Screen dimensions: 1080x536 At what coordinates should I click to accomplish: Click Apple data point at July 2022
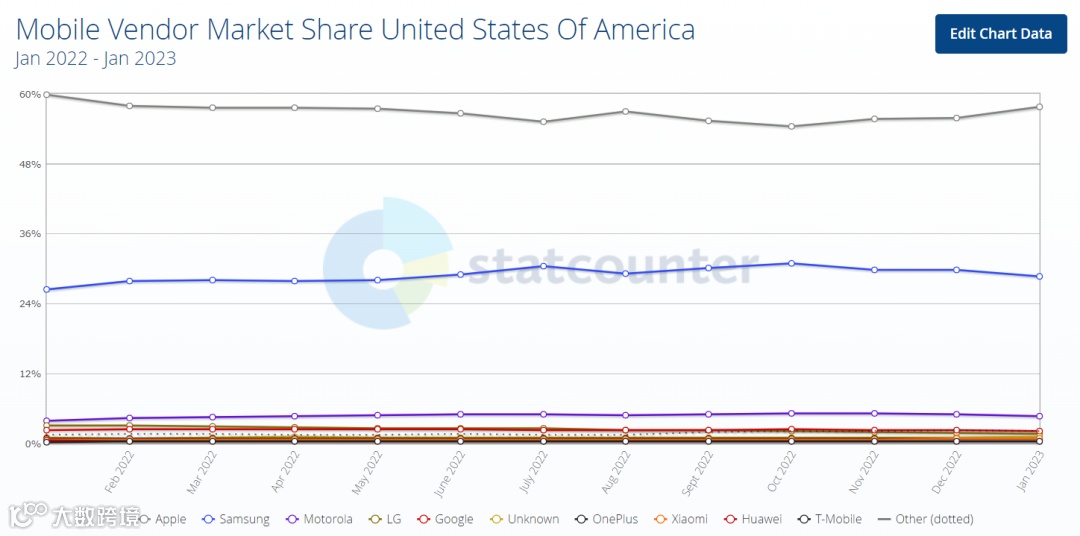point(543,121)
